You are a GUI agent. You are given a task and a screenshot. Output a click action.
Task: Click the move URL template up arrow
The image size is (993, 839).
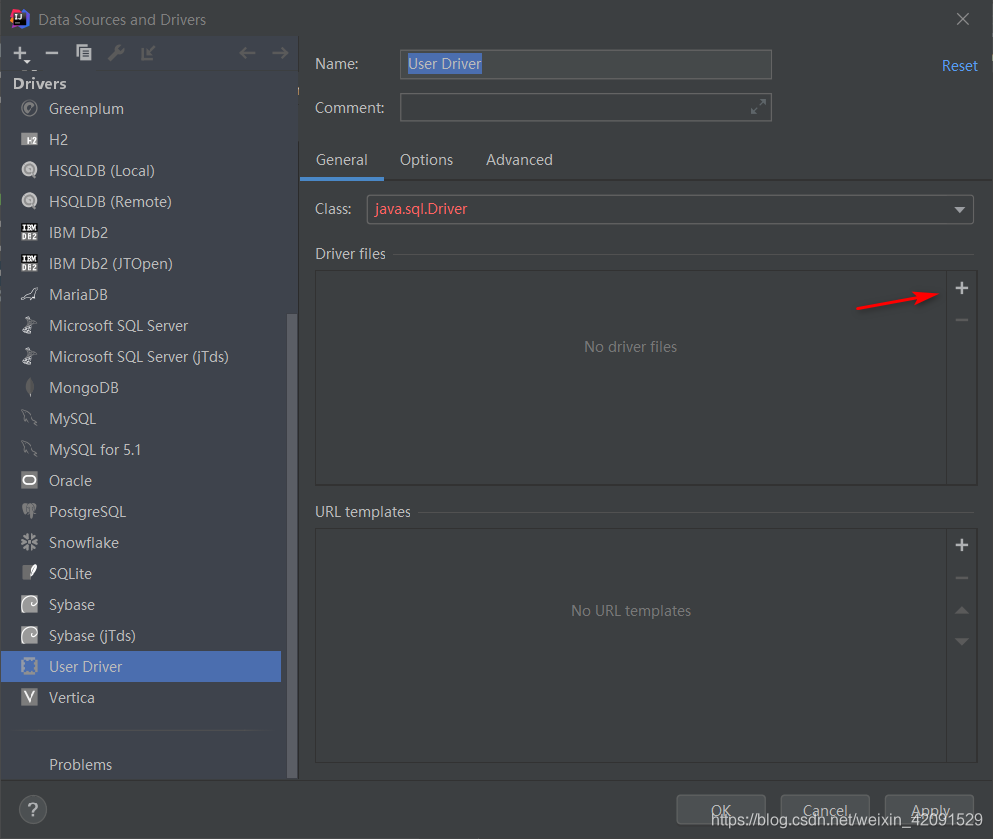coord(961,610)
